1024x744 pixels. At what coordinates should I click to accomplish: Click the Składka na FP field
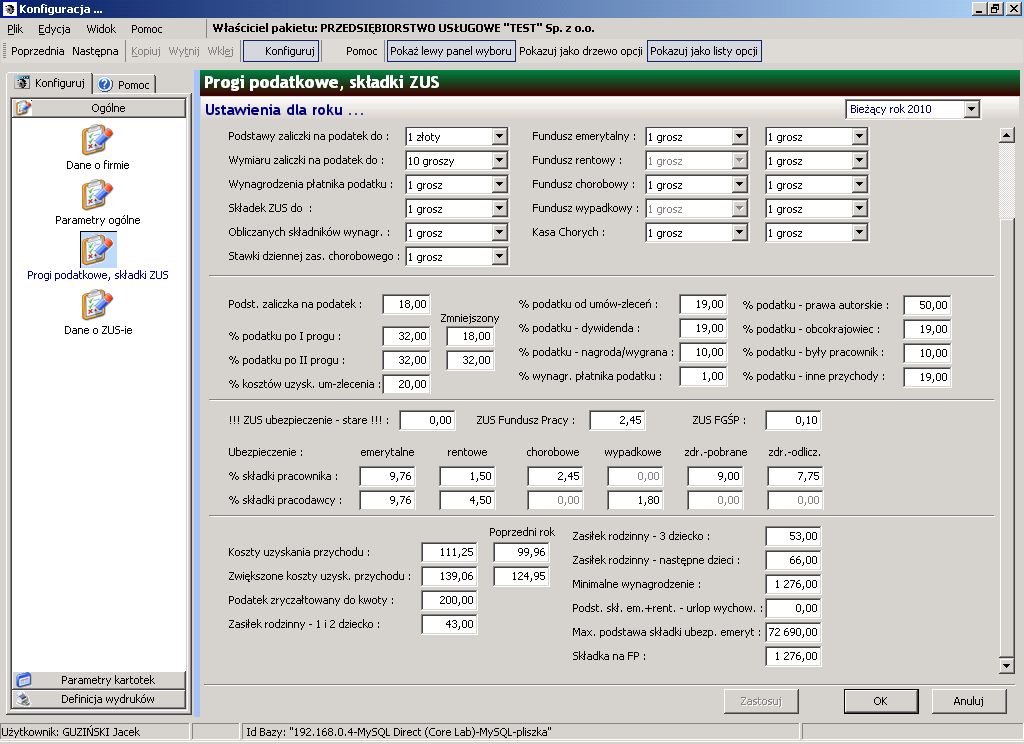coord(793,656)
